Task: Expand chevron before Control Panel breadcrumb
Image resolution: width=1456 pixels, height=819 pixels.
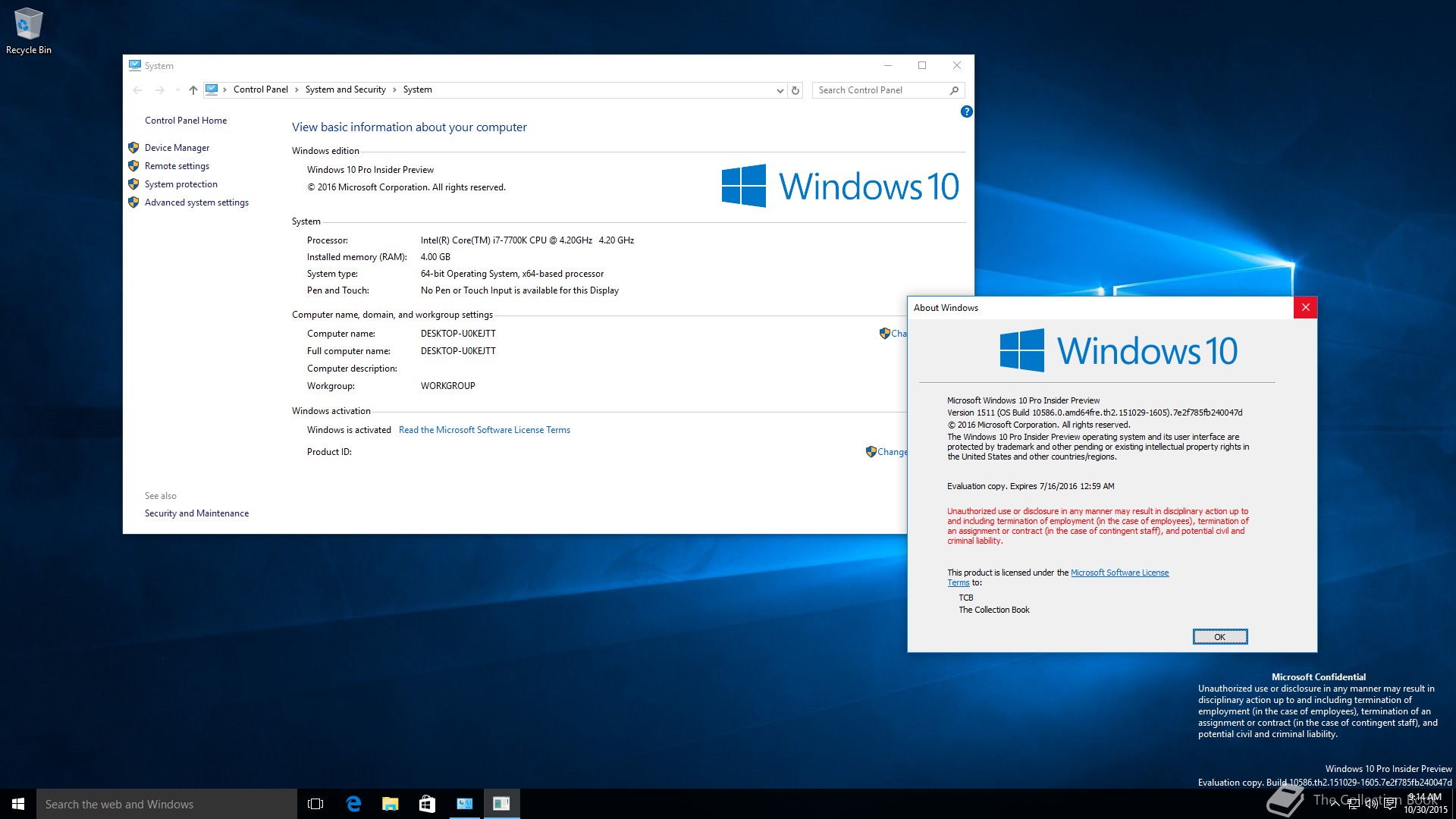Action: point(225,89)
